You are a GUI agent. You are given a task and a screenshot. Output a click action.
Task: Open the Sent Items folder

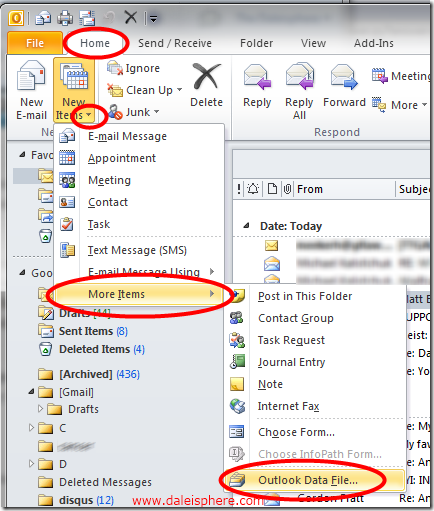(x=86, y=331)
